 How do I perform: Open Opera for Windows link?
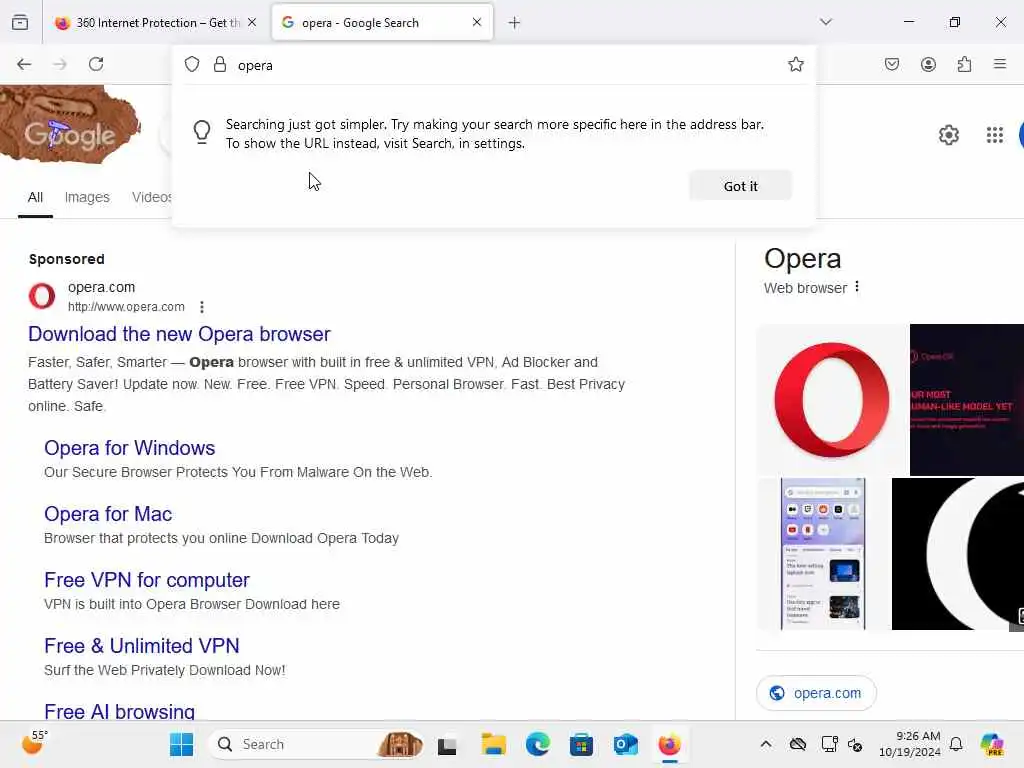pyautogui.click(x=129, y=448)
